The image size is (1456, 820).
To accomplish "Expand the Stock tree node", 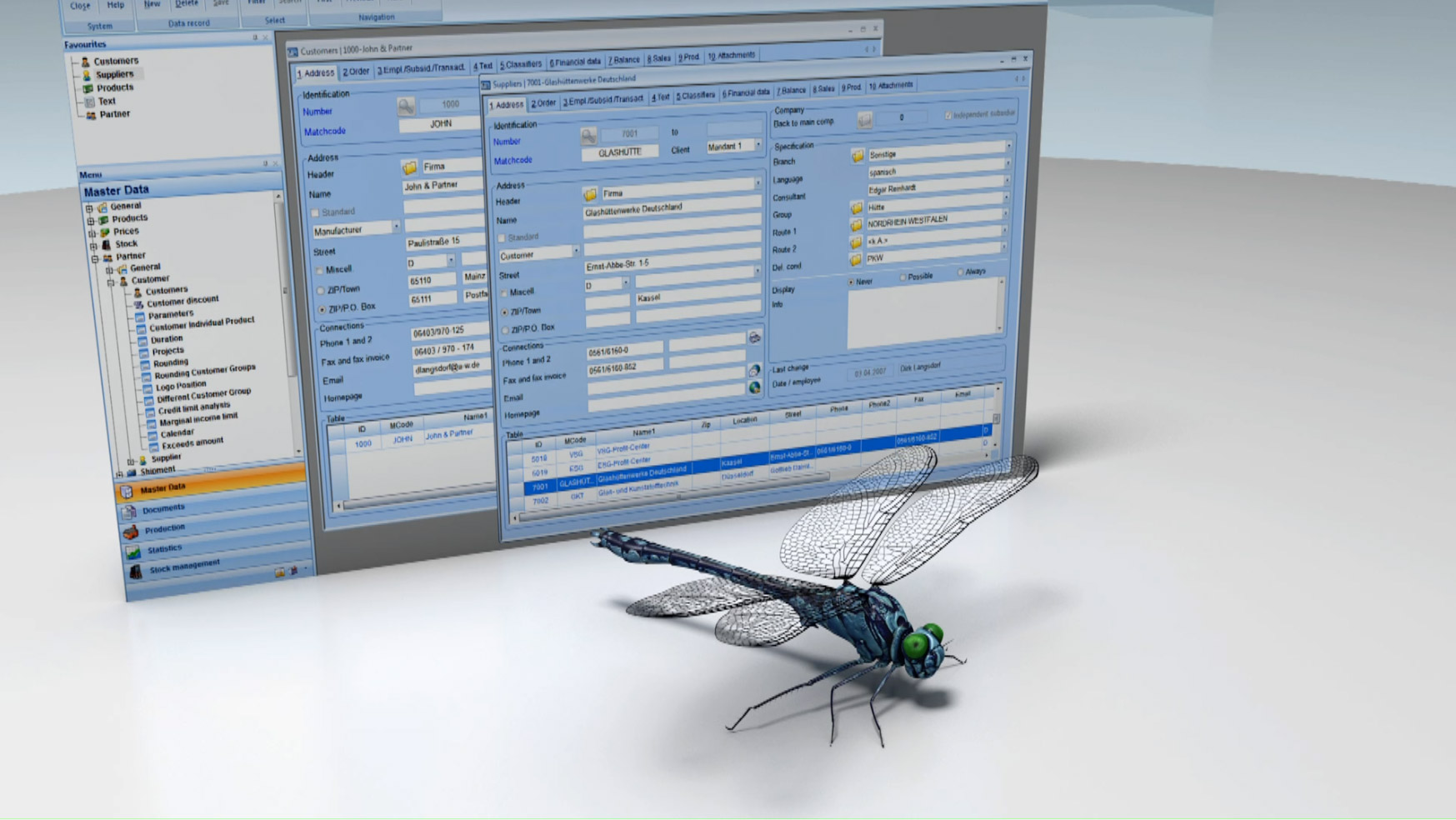I will (93, 245).
